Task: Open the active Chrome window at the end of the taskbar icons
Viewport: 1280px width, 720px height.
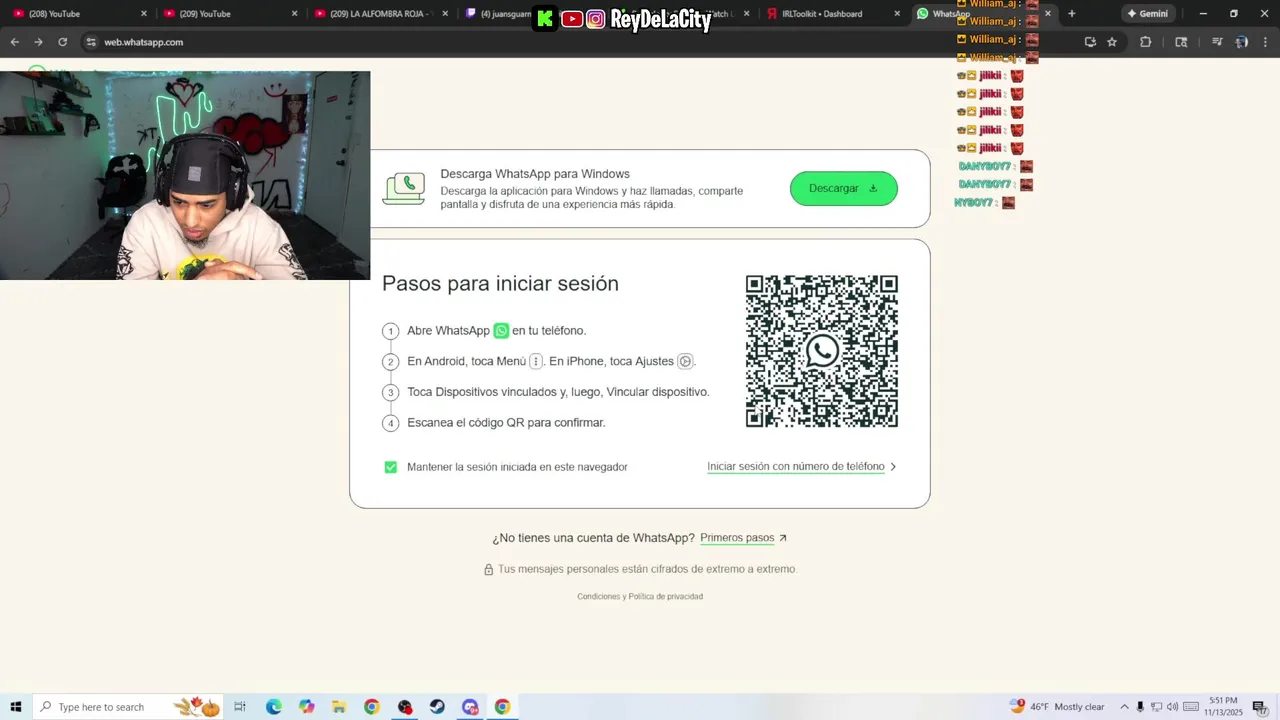Action: click(502, 707)
